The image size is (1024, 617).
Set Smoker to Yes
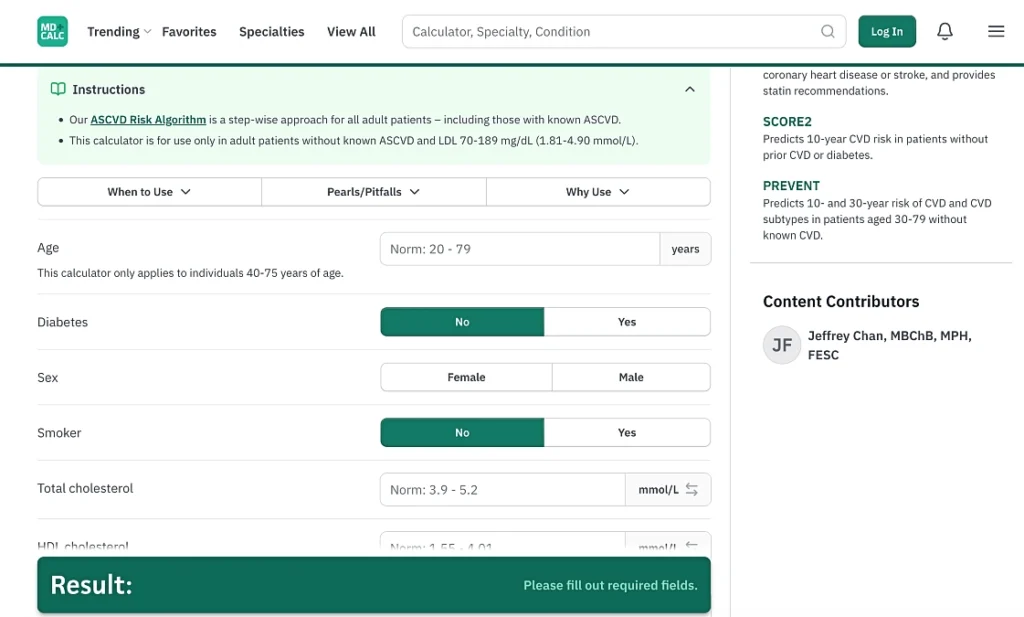[627, 432]
